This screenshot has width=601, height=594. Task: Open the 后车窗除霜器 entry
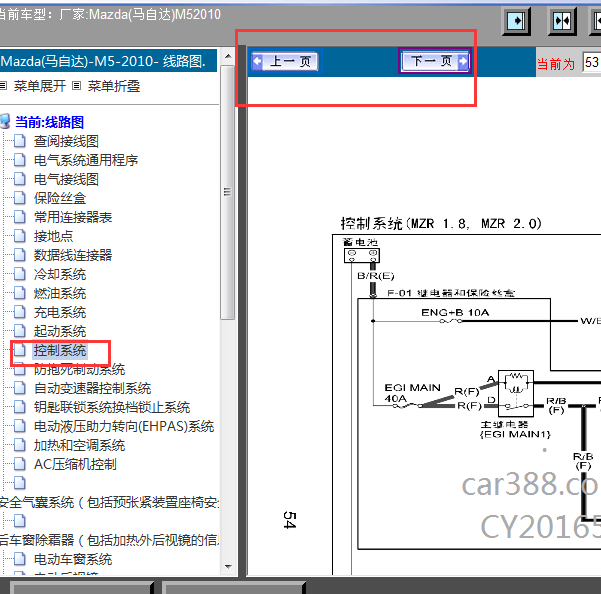pyautogui.click(x=109, y=540)
